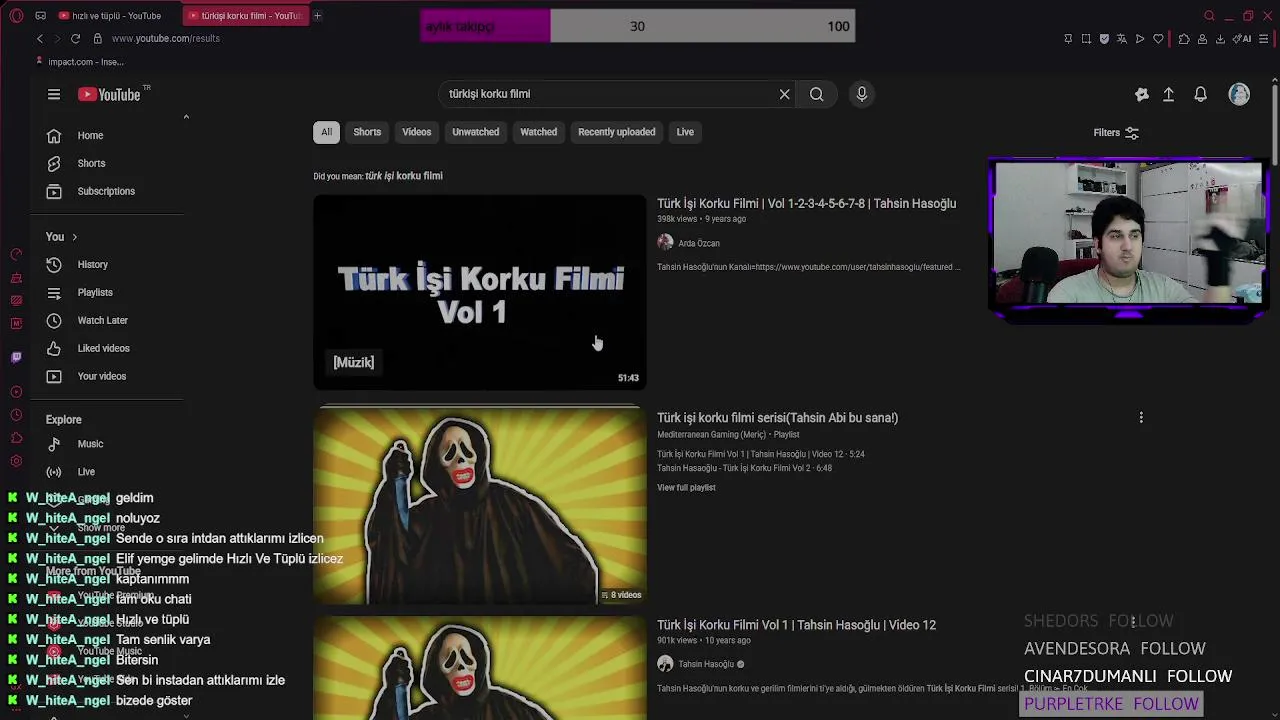Screen dimensions: 1280x720
Task: Go back with the browser back arrow
Action: pyautogui.click(x=40, y=38)
